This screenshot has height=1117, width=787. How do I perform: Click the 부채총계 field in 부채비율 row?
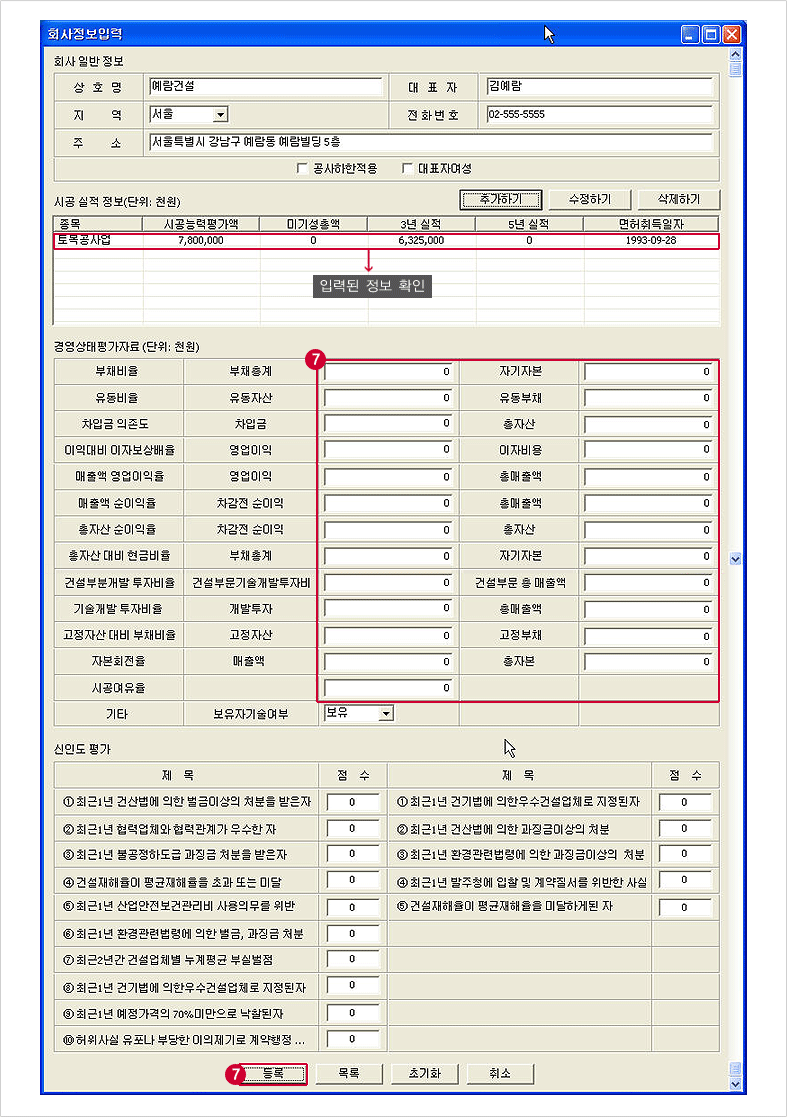coord(388,372)
